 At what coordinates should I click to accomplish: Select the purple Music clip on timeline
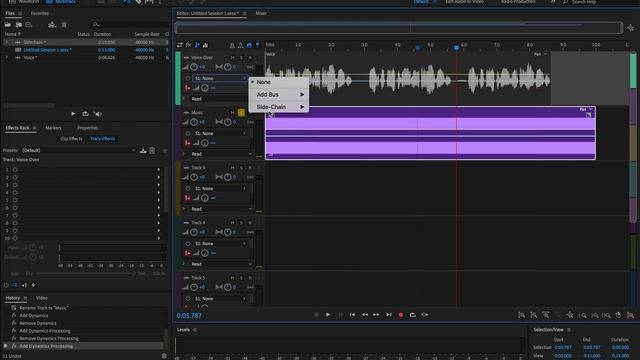[430, 133]
